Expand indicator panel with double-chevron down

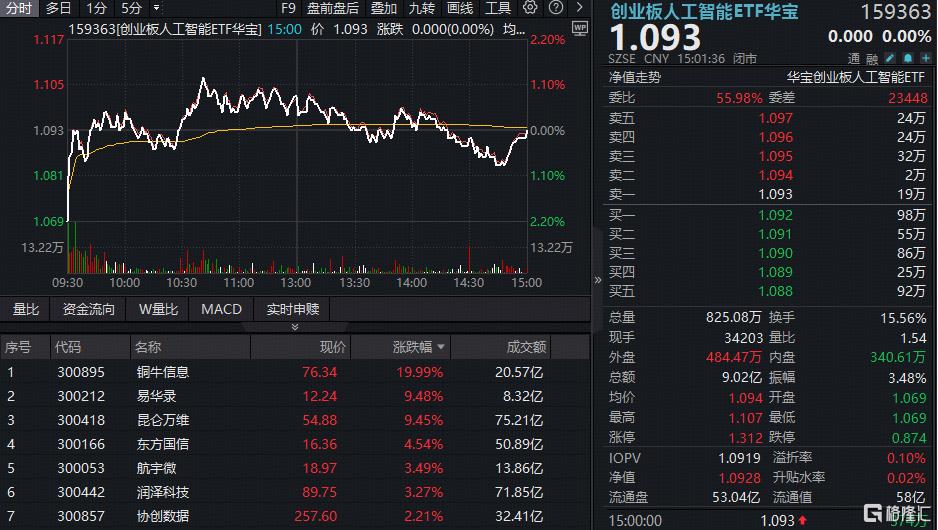295,327
